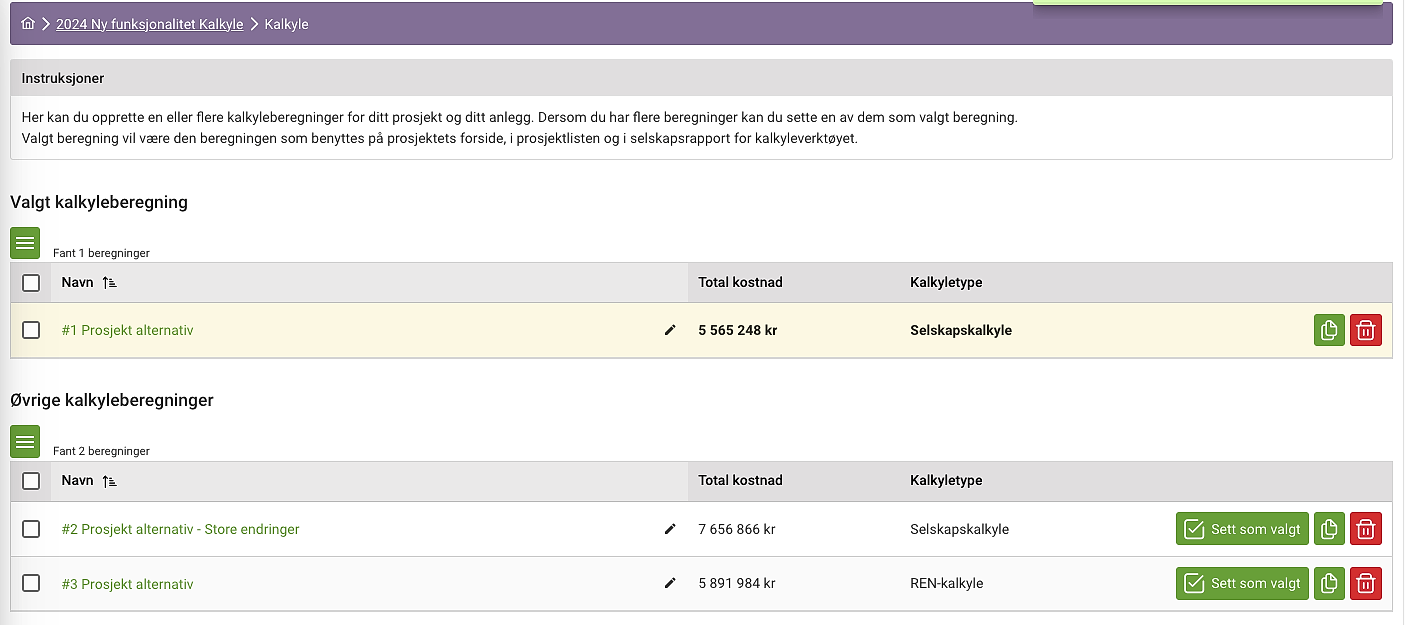Screen dimensions: 1405x625
Task: Click Kalkyletype header in Valgt kalkyleberegning table
Action: pos(946,283)
